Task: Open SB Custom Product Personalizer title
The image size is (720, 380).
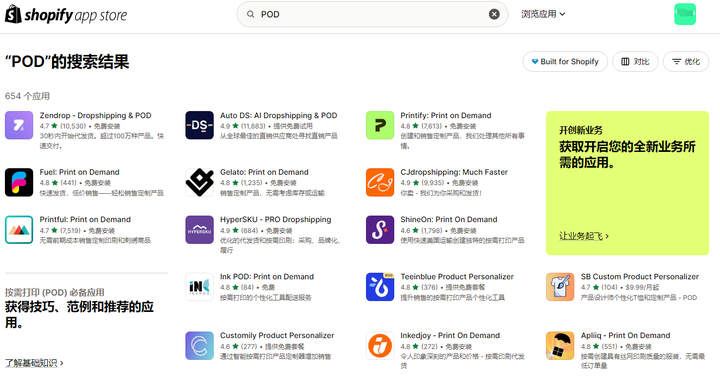Action: coord(640,277)
